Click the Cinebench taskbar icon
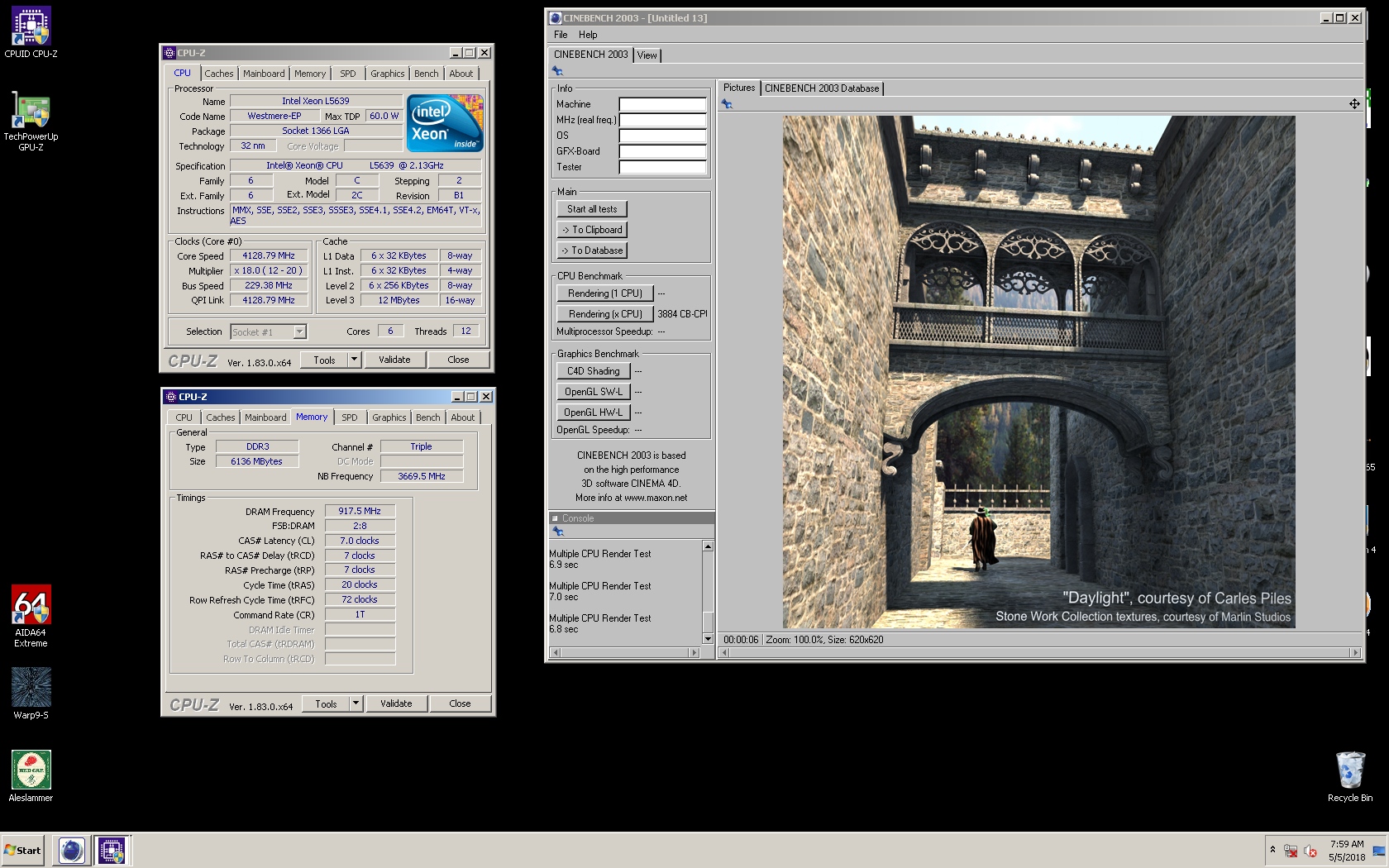This screenshot has height=868, width=1389. (72, 850)
